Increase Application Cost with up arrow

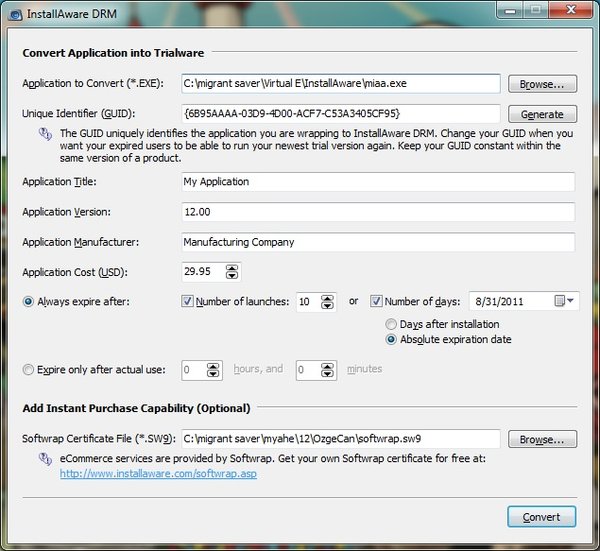coord(232,268)
